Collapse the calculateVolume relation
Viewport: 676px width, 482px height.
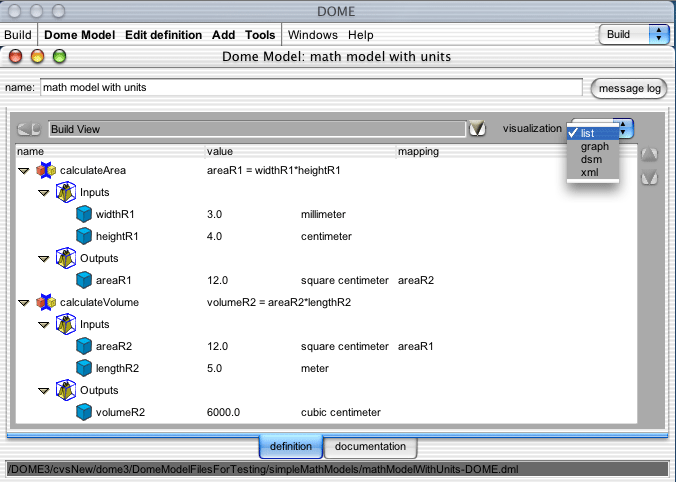tap(24, 303)
